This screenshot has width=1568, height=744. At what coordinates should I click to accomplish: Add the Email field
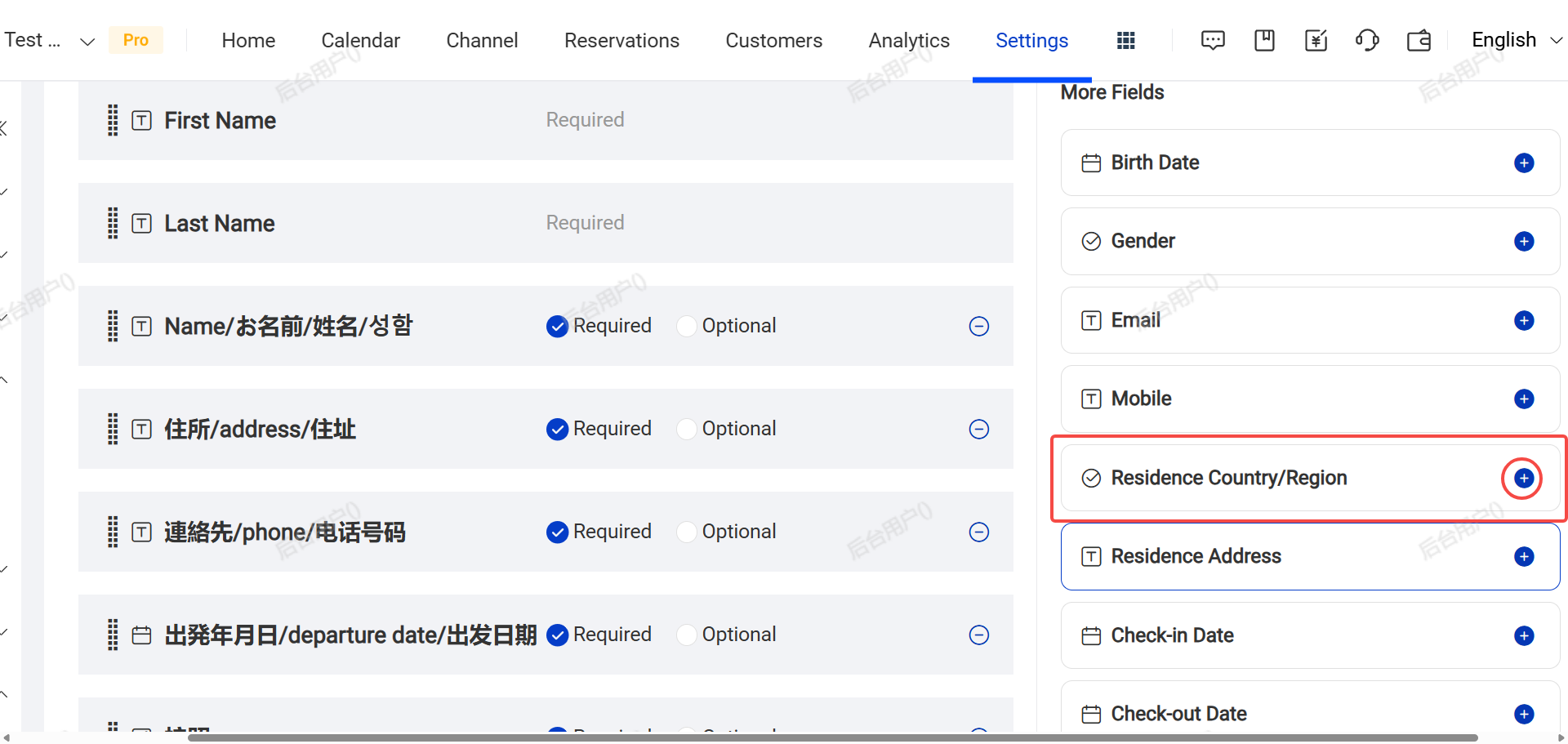tap(1524, 320)
